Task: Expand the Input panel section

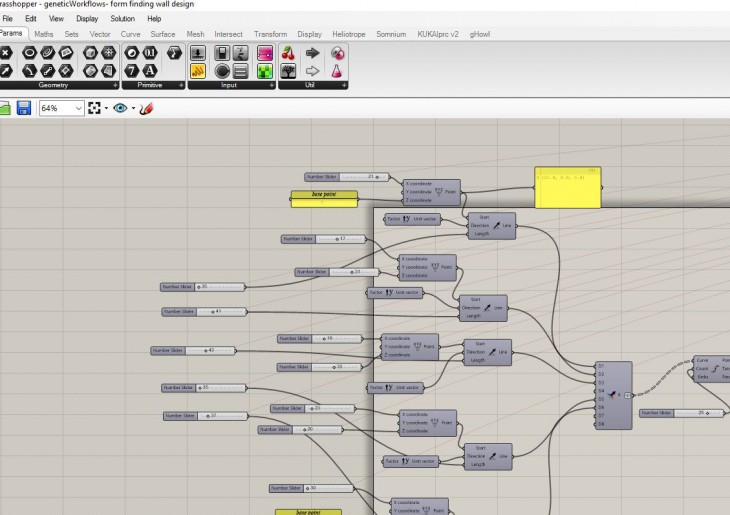Action: 271,85
